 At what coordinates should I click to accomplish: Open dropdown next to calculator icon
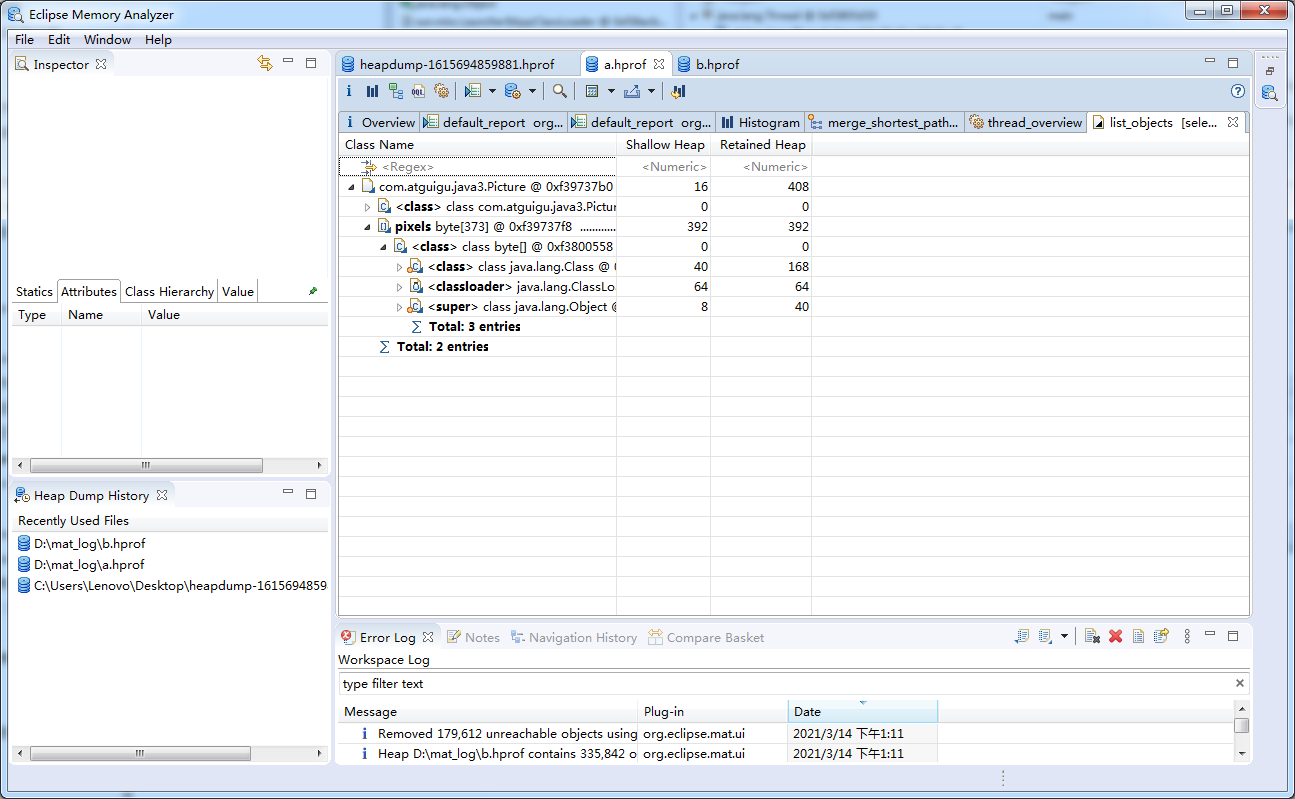tap(611, 91)
